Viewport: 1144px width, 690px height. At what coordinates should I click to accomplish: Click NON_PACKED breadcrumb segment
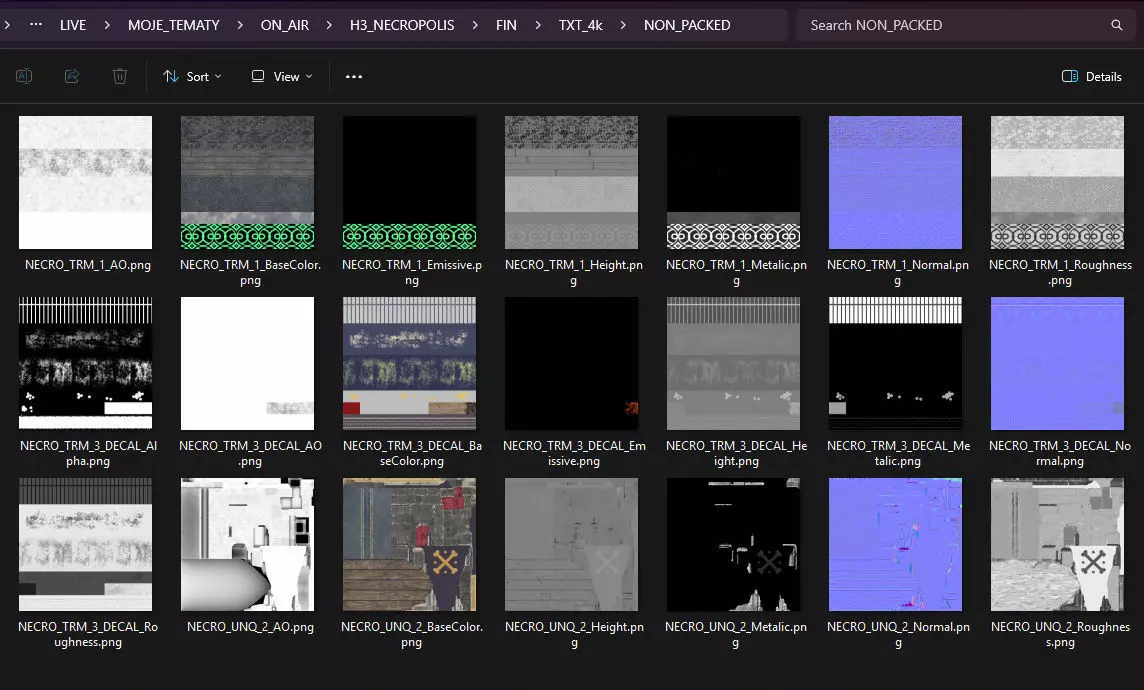click(687, 25)
